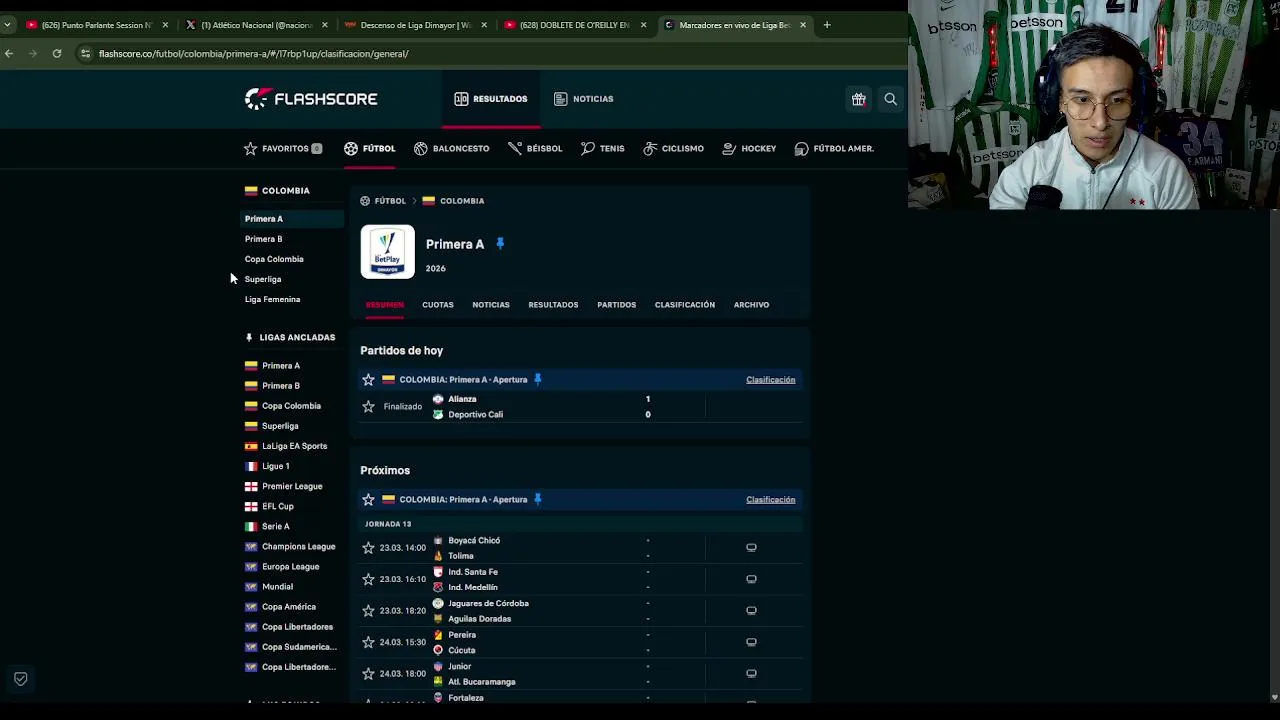Open Liga Femenina in sidebar
1280x720 pixels.
click(272, 299)
